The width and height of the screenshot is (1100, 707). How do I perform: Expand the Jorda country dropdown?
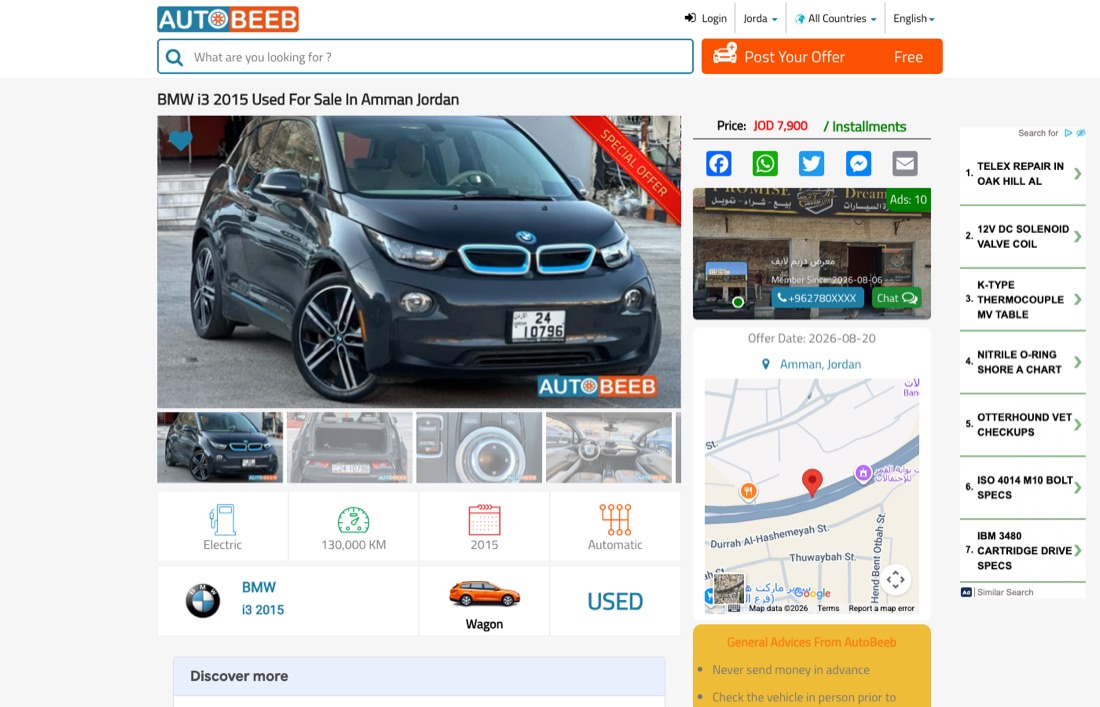[x=760, y=18]
